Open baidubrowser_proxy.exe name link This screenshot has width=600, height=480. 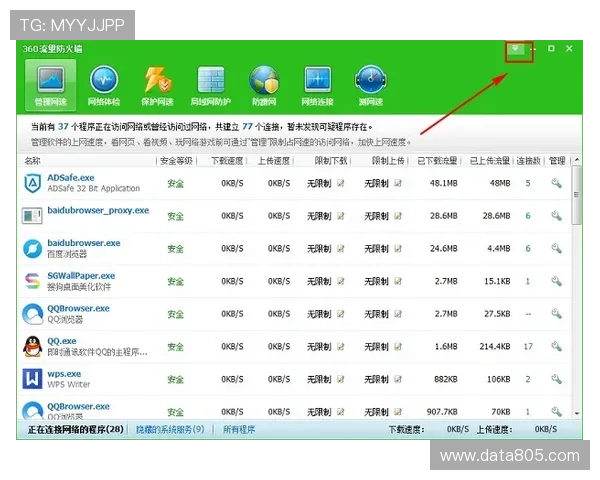tap(98, 211)
